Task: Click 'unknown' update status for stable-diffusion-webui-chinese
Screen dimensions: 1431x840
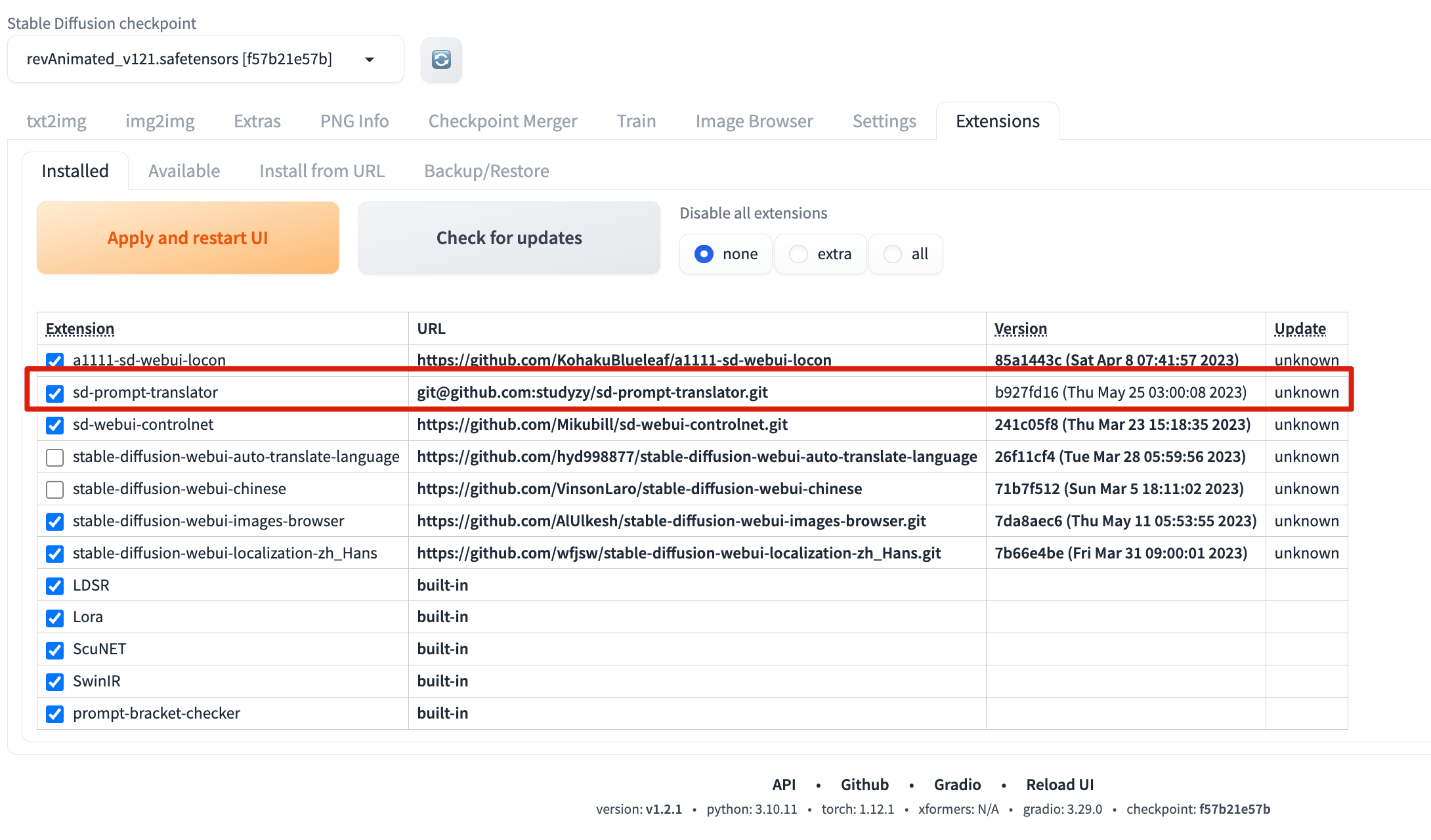Action: [1307, 489]
